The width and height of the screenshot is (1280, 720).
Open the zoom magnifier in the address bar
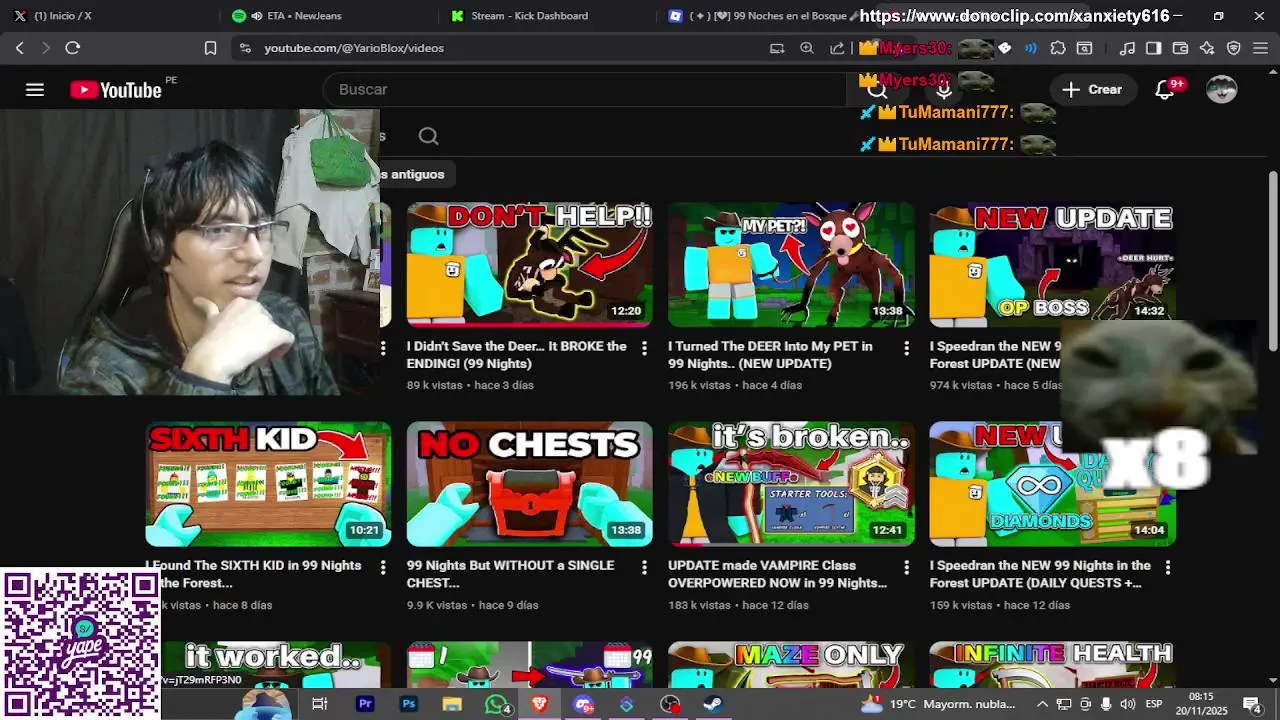tap(807, 48)
